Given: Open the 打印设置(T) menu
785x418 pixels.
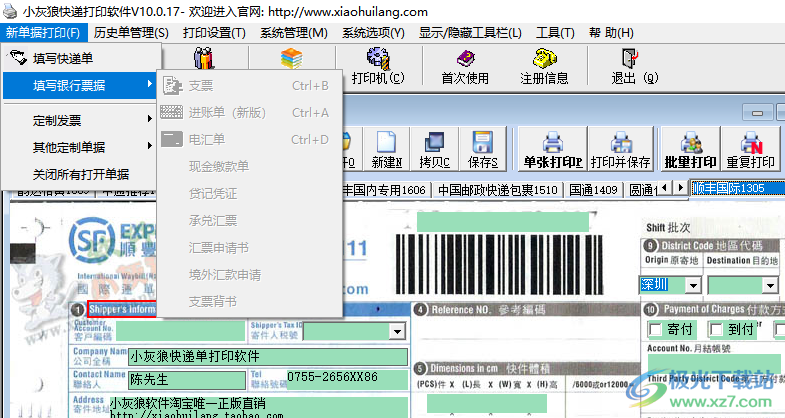Looking at the screenshot, I should tap(214, 33).
